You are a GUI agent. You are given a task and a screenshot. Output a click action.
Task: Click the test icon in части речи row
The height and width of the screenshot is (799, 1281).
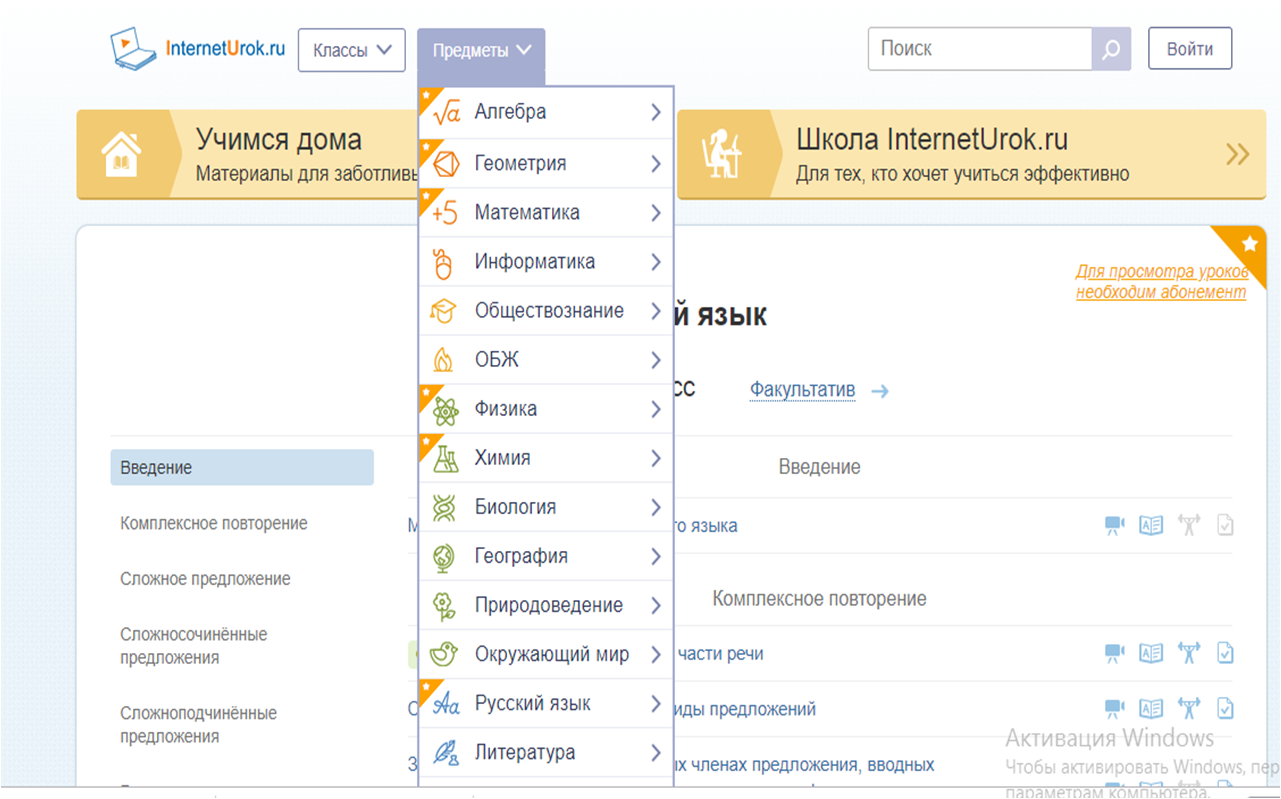click(x=1225, y=653)
